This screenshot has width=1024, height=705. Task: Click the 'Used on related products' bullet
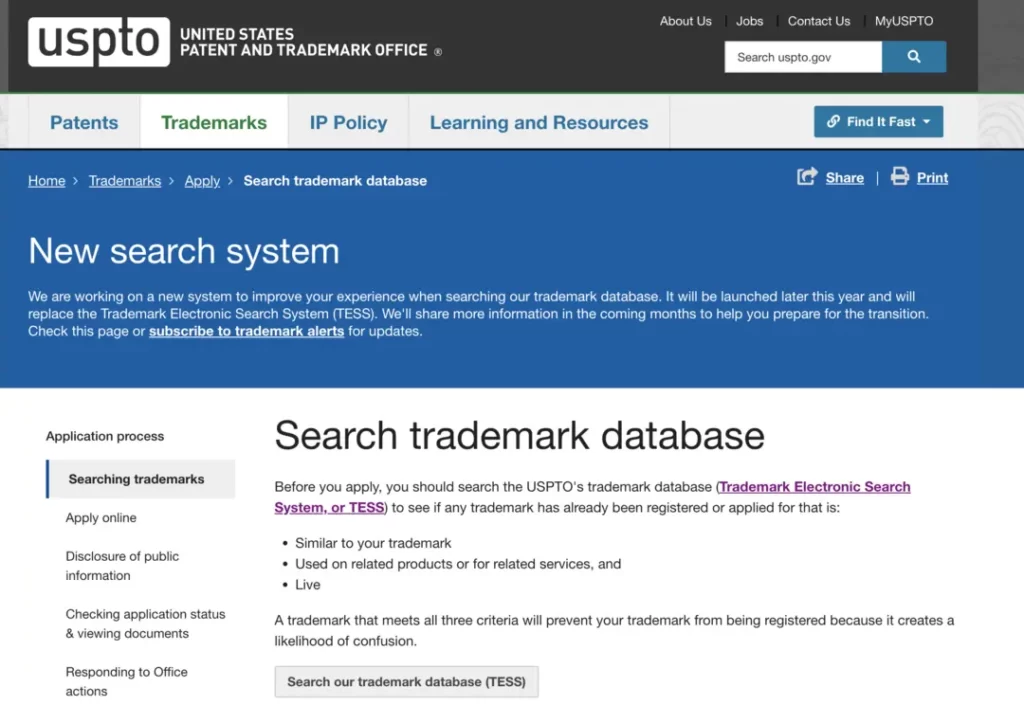pyautogui.click(x=458, y=564)
